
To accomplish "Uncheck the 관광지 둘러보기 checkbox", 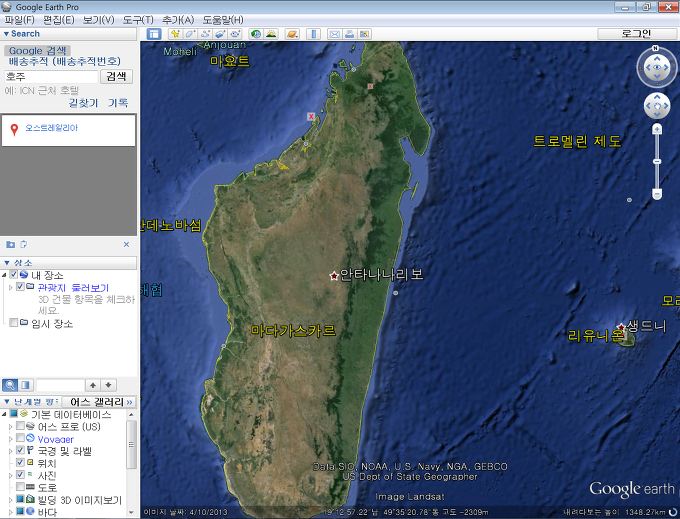I will 20,287.
